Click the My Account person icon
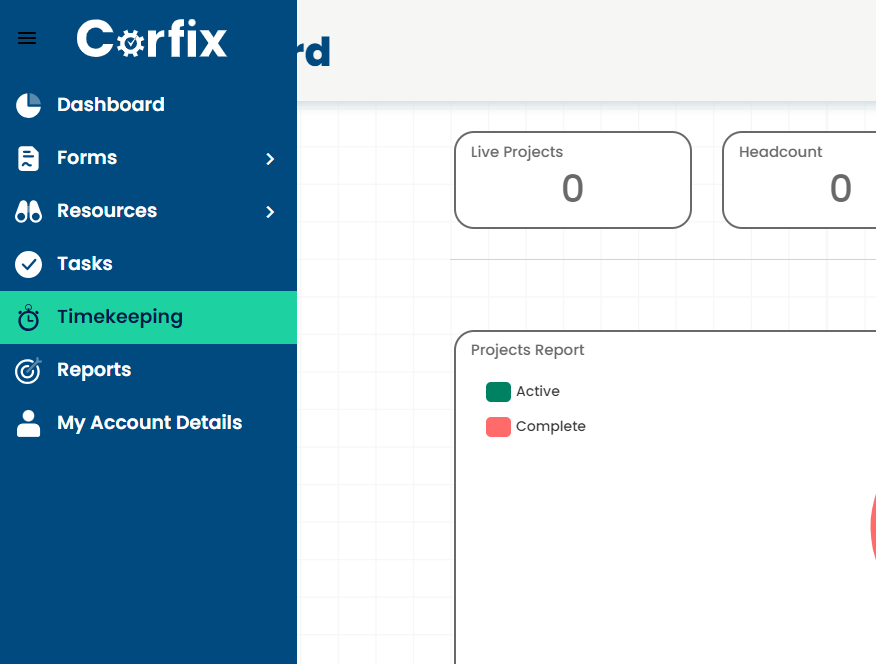The image size is (876, 664). pyautogui.click(x=29, y=423)
